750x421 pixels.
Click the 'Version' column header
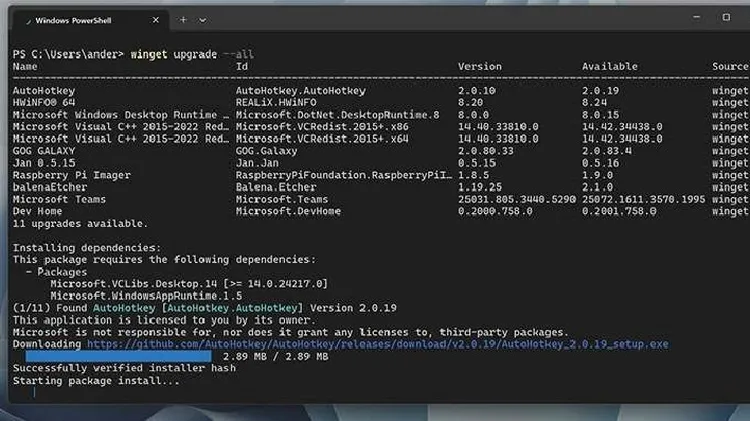tap(480, 66)
